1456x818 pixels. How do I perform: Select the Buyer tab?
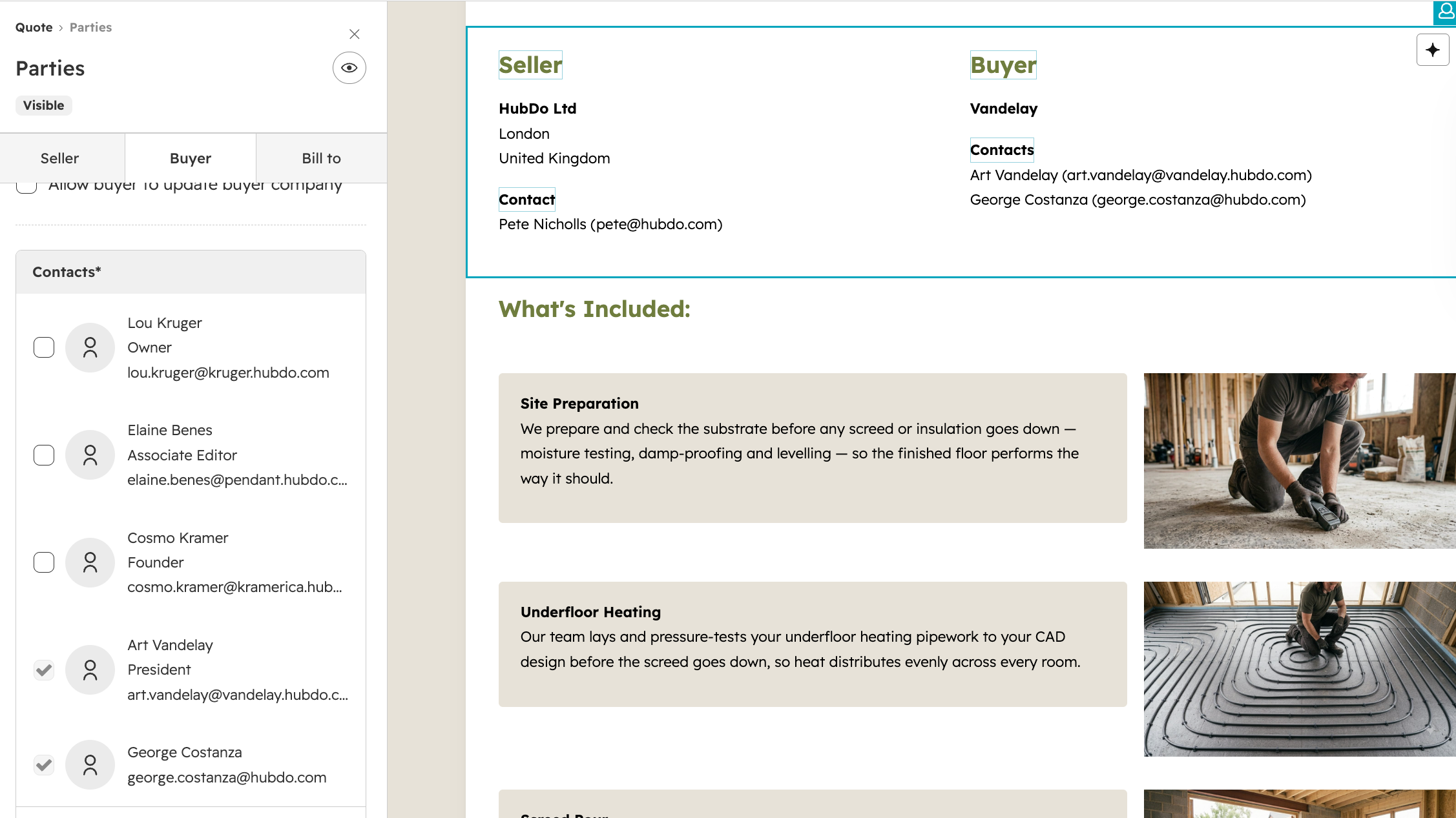click(x=191, y=158)
